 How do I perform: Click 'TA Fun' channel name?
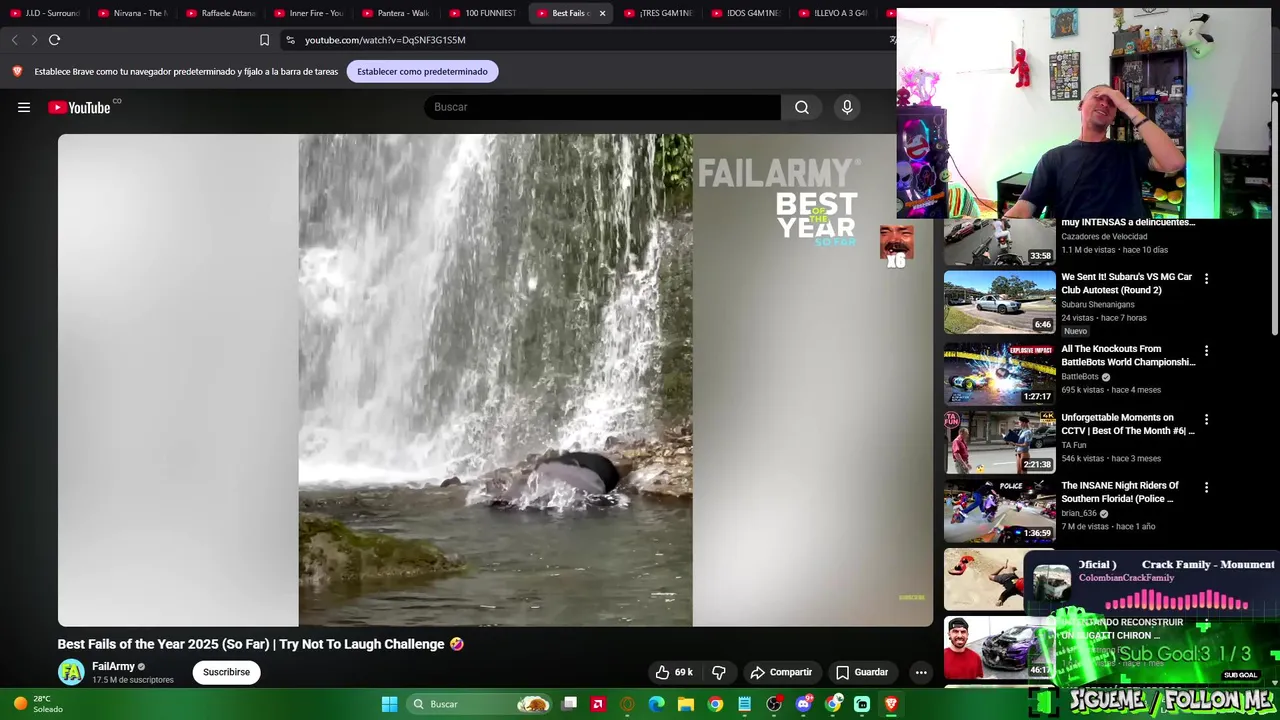1073,445
